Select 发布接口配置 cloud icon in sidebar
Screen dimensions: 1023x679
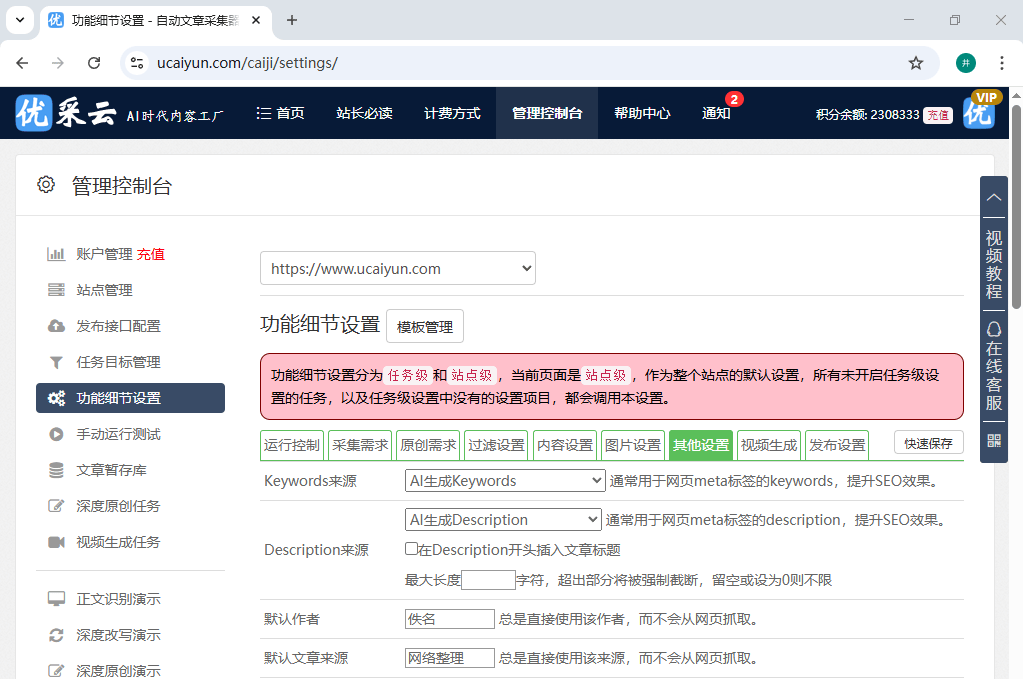(x=57, y=325)
